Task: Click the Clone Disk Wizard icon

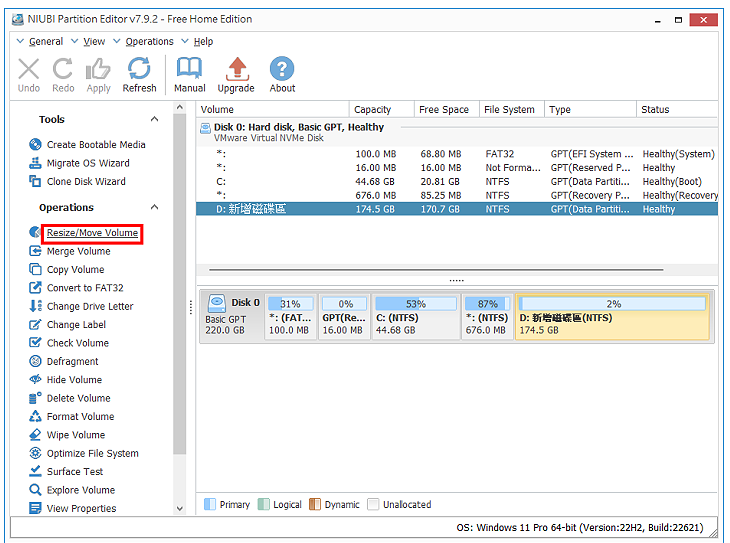Action: coord(35,181)
